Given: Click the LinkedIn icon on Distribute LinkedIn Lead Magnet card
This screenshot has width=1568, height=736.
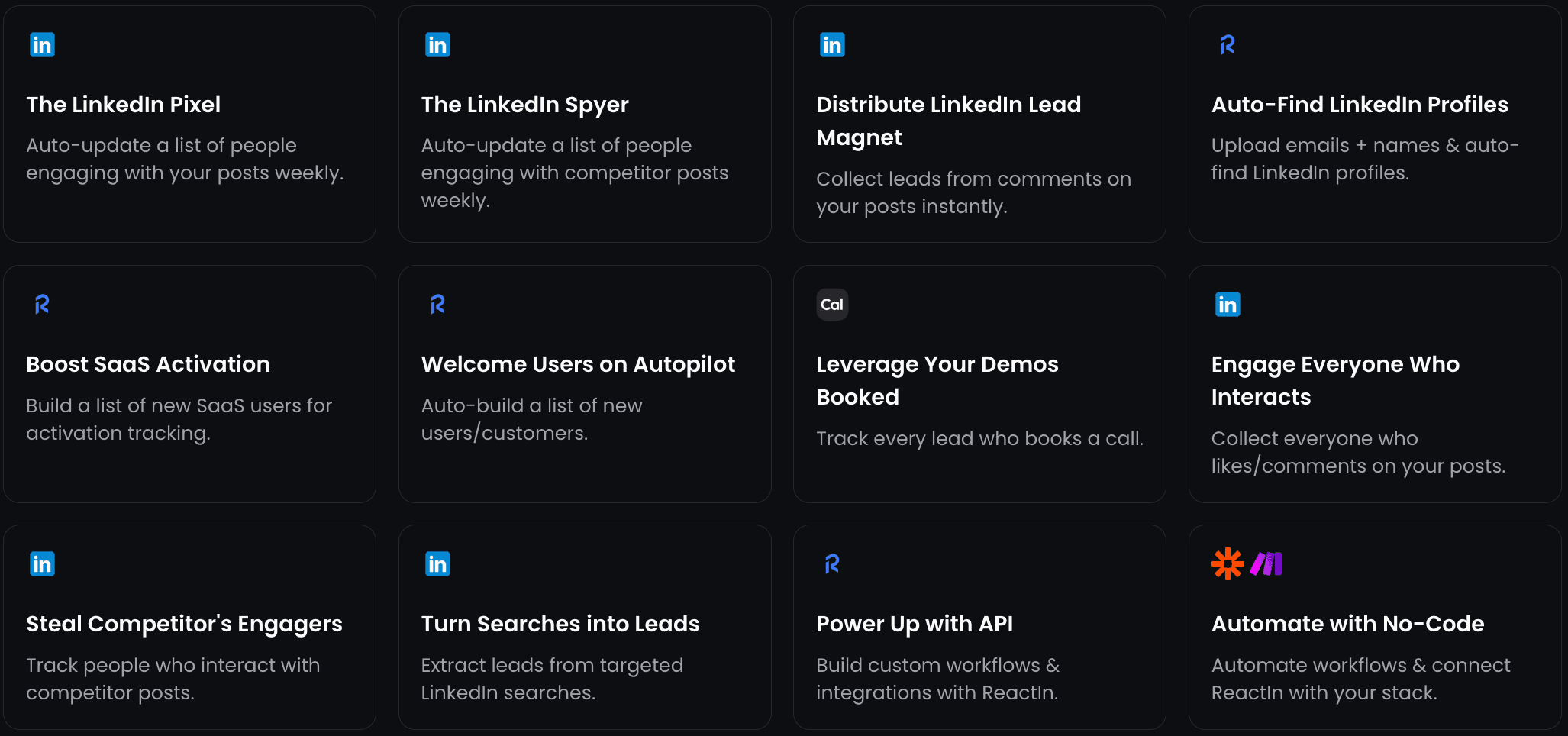Looking at the screenshot, I should 832,45.
